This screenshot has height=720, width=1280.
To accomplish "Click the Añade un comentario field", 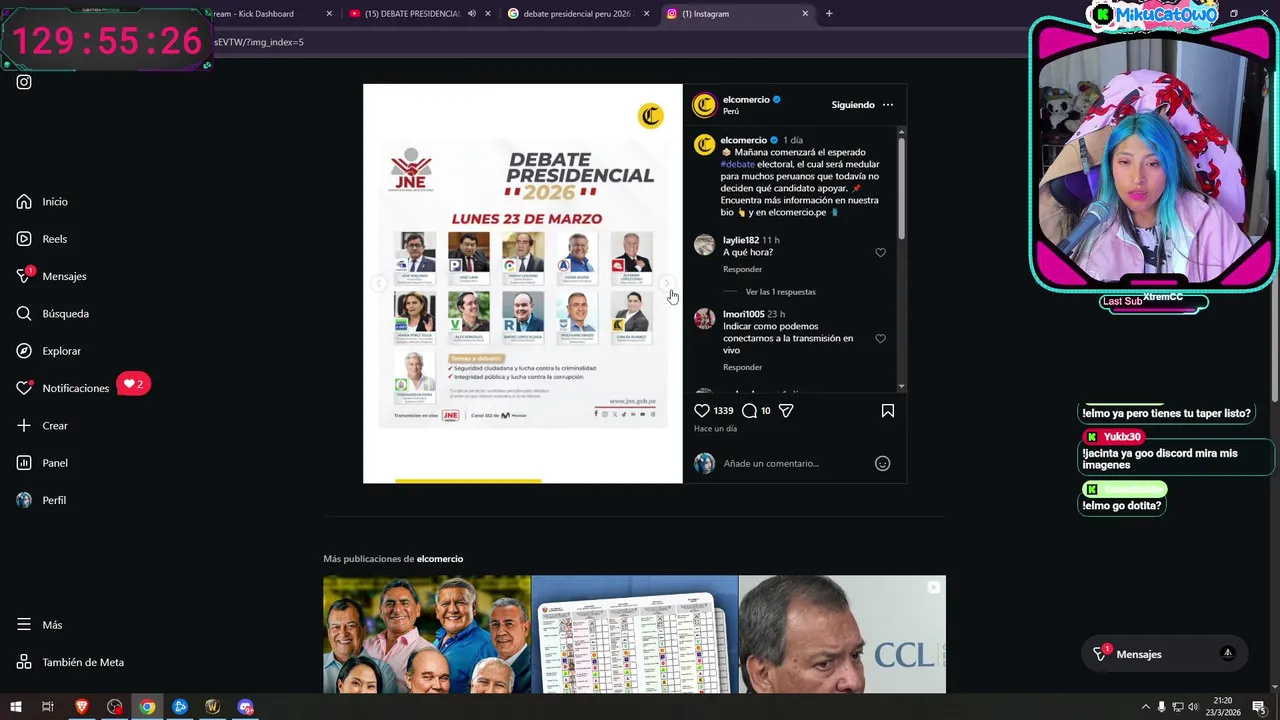I will click(x=795, y=463).
